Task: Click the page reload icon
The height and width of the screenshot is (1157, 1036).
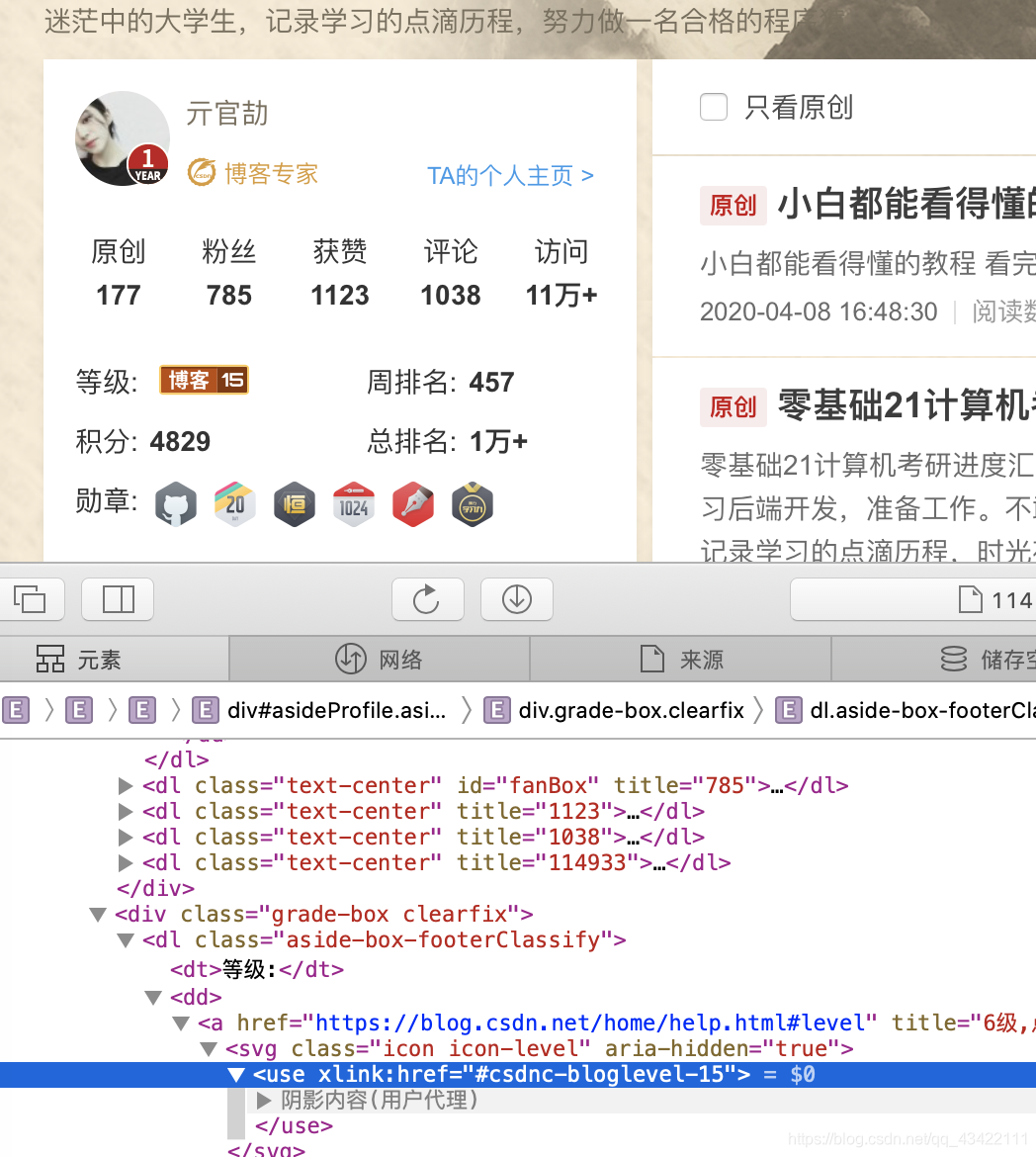Action: click(x=428, y=599)
